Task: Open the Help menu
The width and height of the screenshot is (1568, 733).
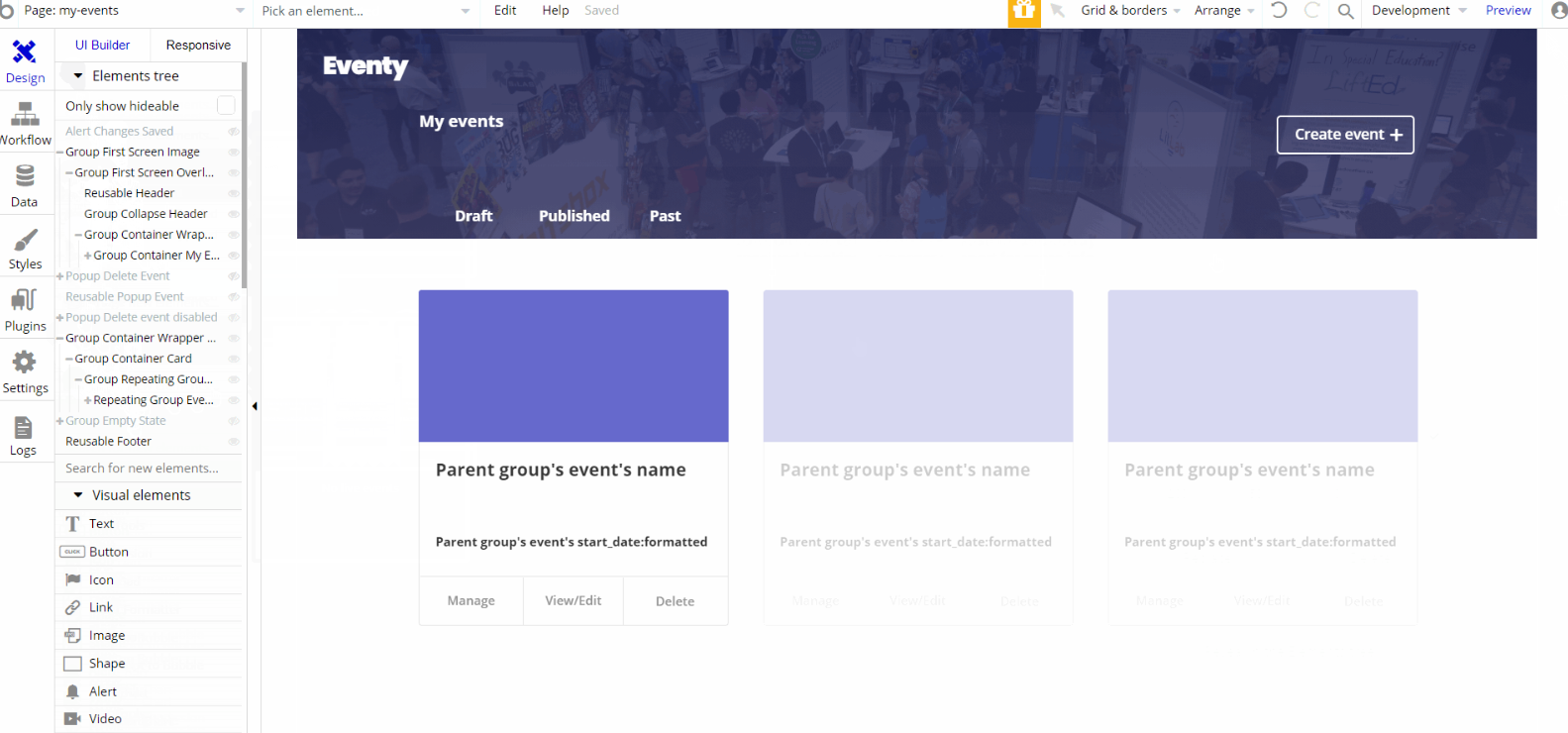Action: click(556, 11)
